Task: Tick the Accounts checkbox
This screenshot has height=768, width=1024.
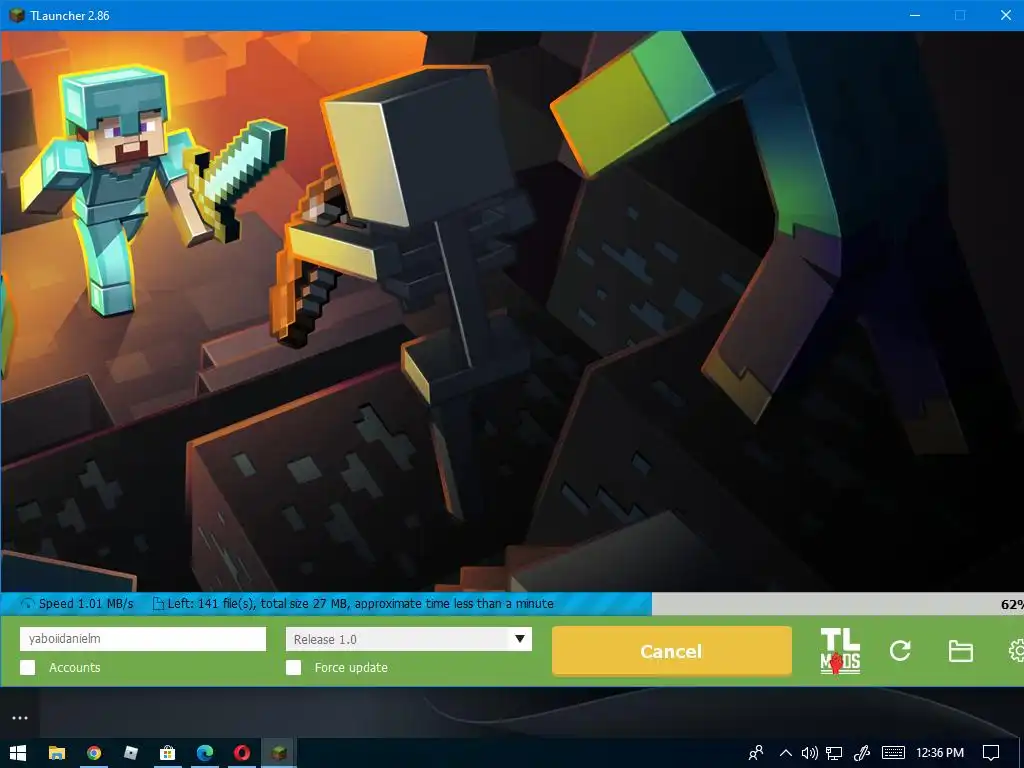Action: (27, 667)
